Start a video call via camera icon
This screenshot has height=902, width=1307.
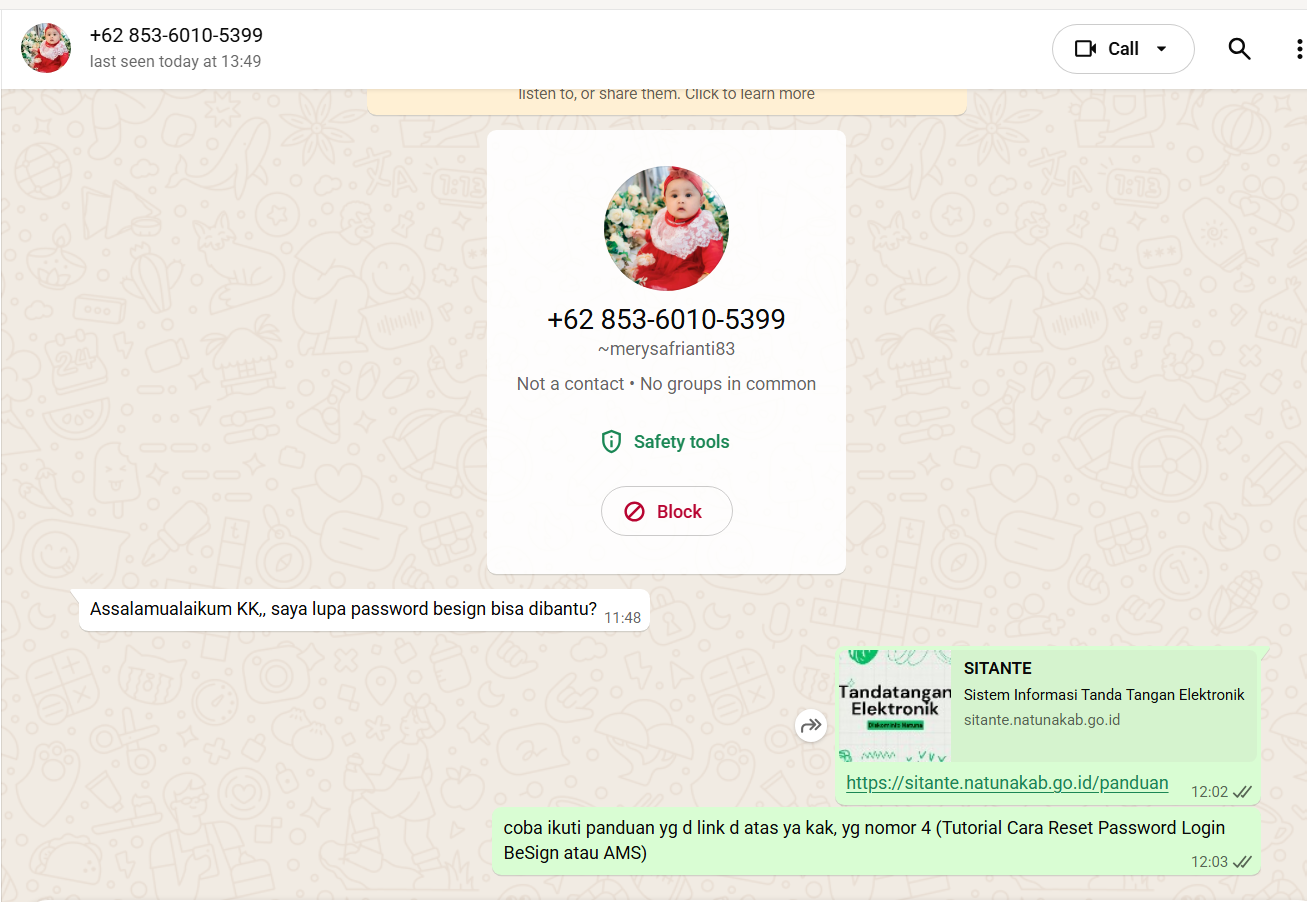tap(1085, 49)
